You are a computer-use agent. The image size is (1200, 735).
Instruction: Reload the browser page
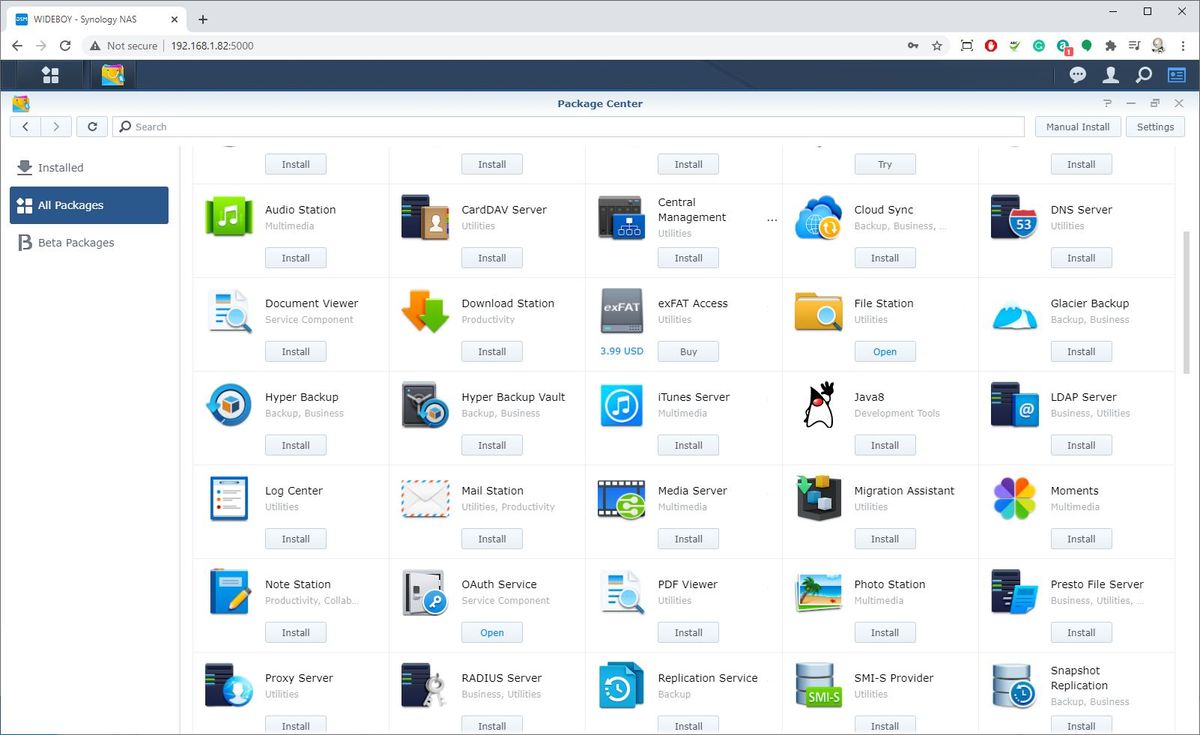(x=65, y=46)
